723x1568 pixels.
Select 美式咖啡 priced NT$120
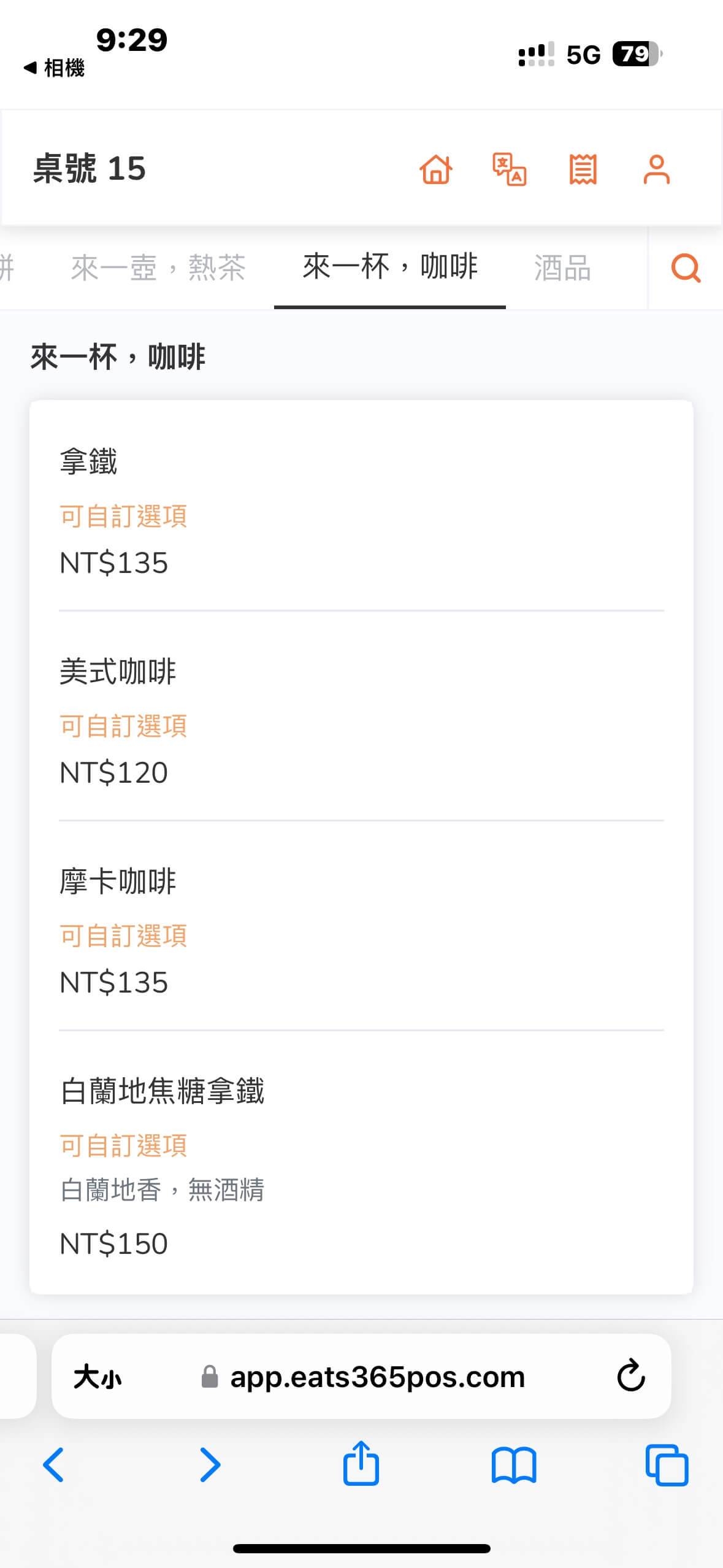tap(361, 720)
